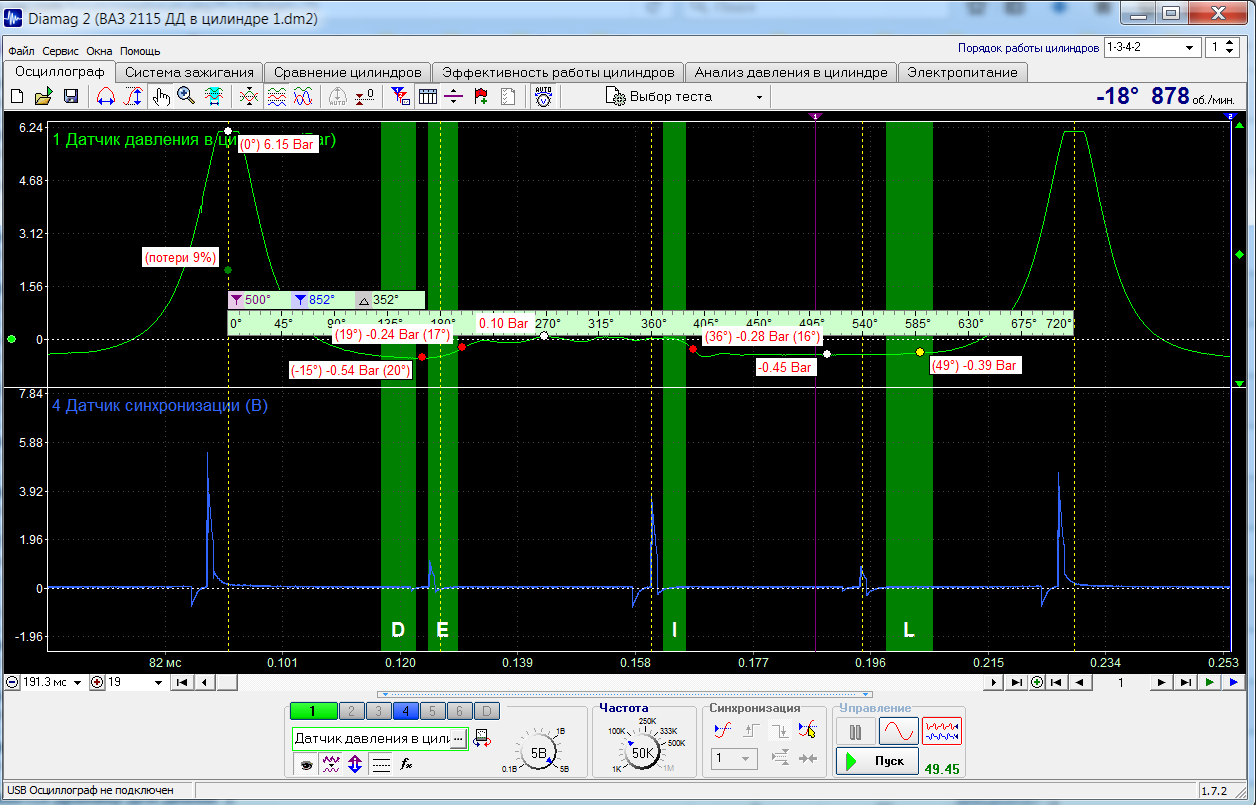Click the overlapping waves compress icon
The height and width of the screenshot is (805, 1256).
249,96
